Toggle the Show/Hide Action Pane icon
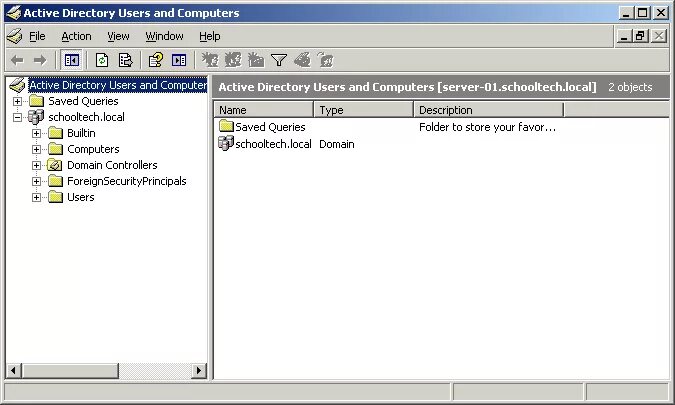Screen dimensions: 675x405 179,60
